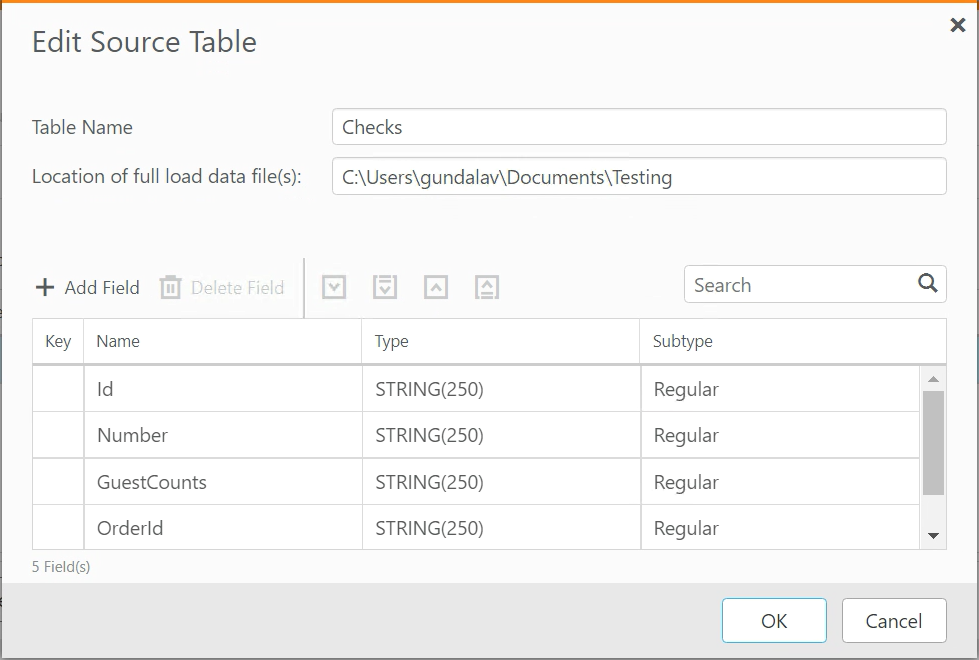
Task: Open the Type cell of the Id field
Action: [x=500, y=389]
